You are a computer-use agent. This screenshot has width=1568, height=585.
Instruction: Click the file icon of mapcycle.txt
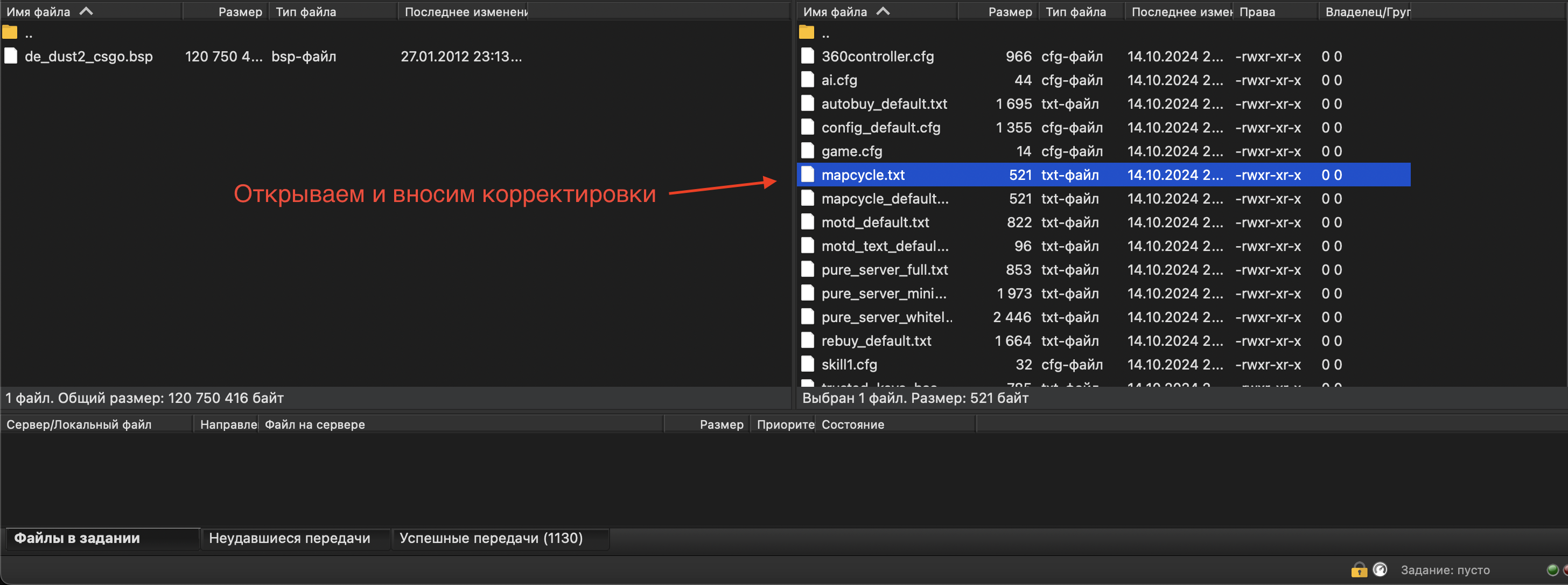tap(807, 175)
